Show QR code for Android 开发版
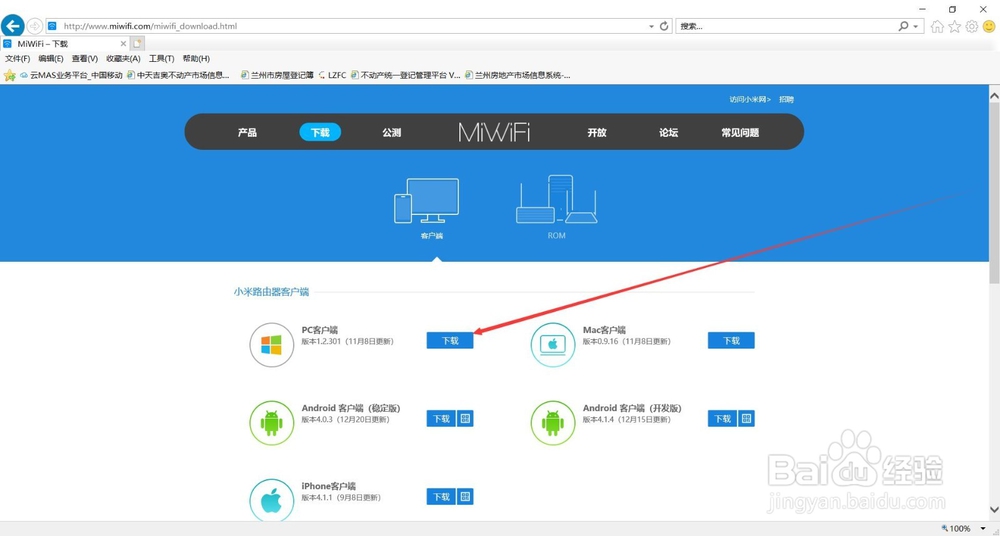Image resolution: width=1000 pixels, height=536 pixels. 747,419
